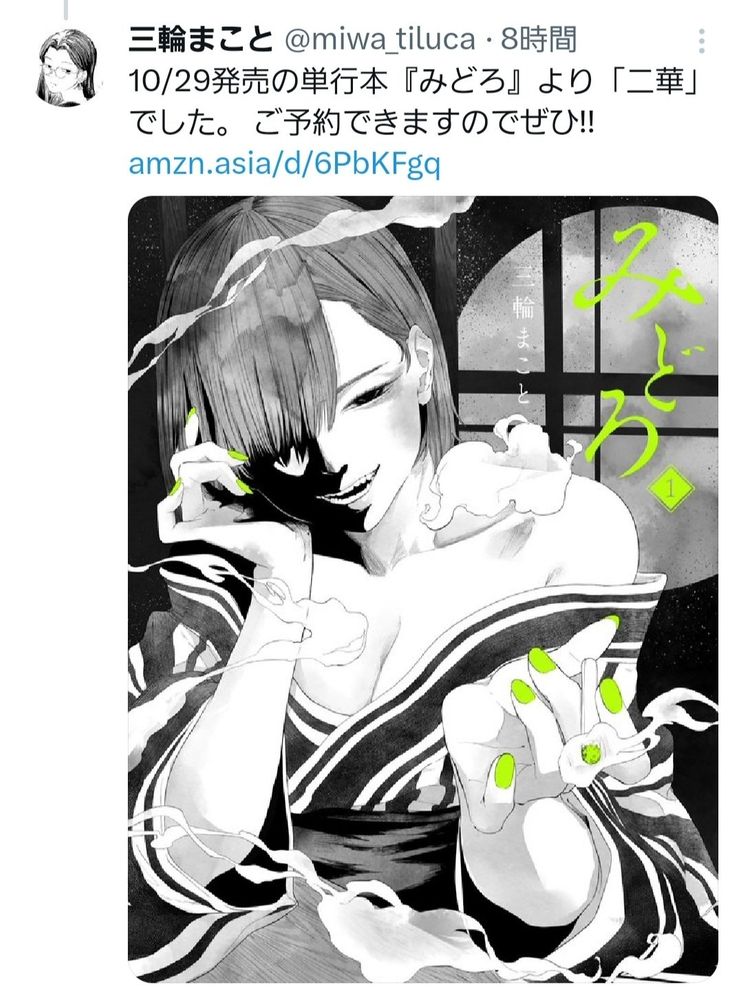743x1000 pixels.
Task: Click the eyeball held in the hand
Action: point(591,754)
